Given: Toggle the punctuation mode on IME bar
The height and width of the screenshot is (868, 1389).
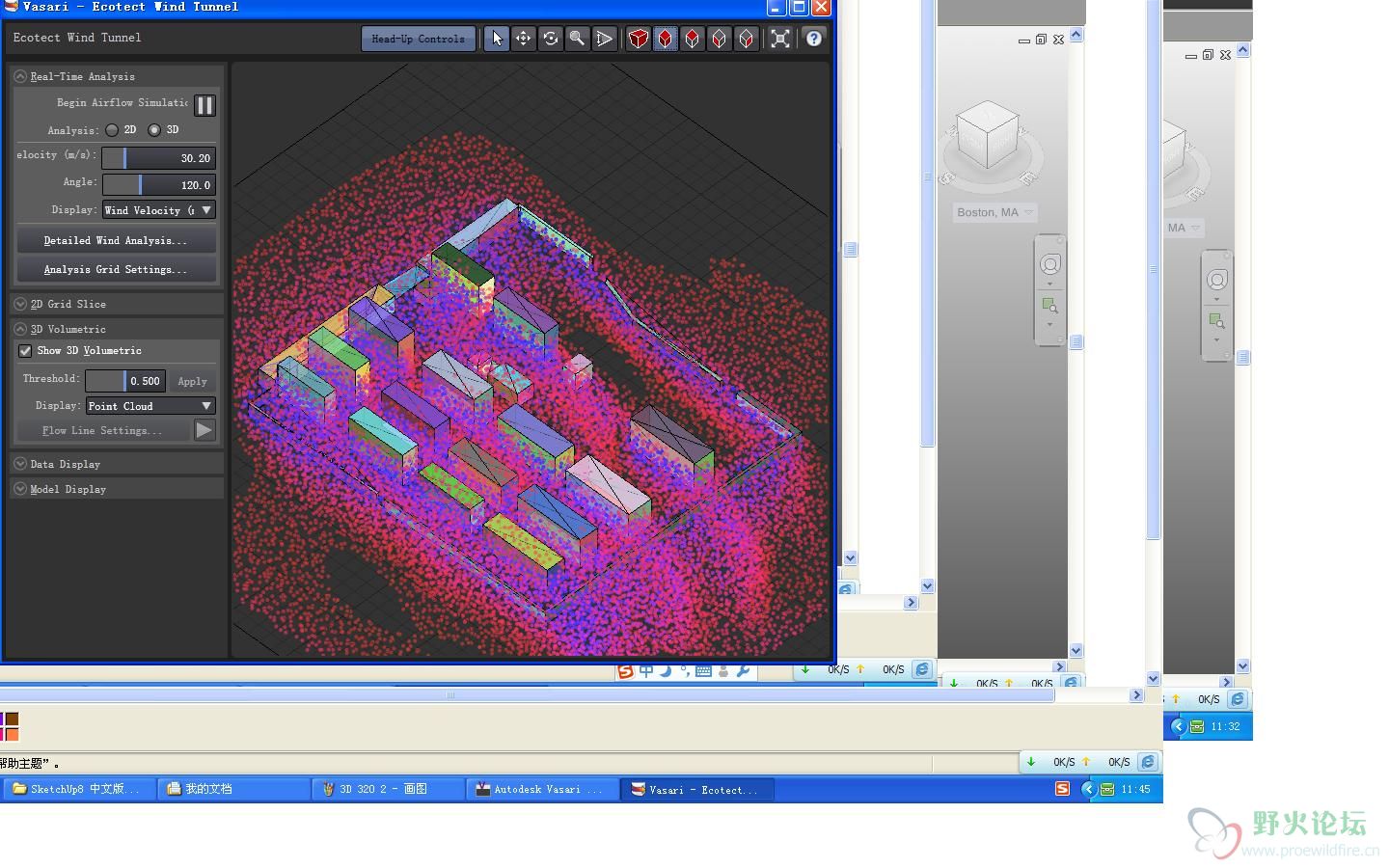Looking at the screenshot, I should [x=685, y=670].
